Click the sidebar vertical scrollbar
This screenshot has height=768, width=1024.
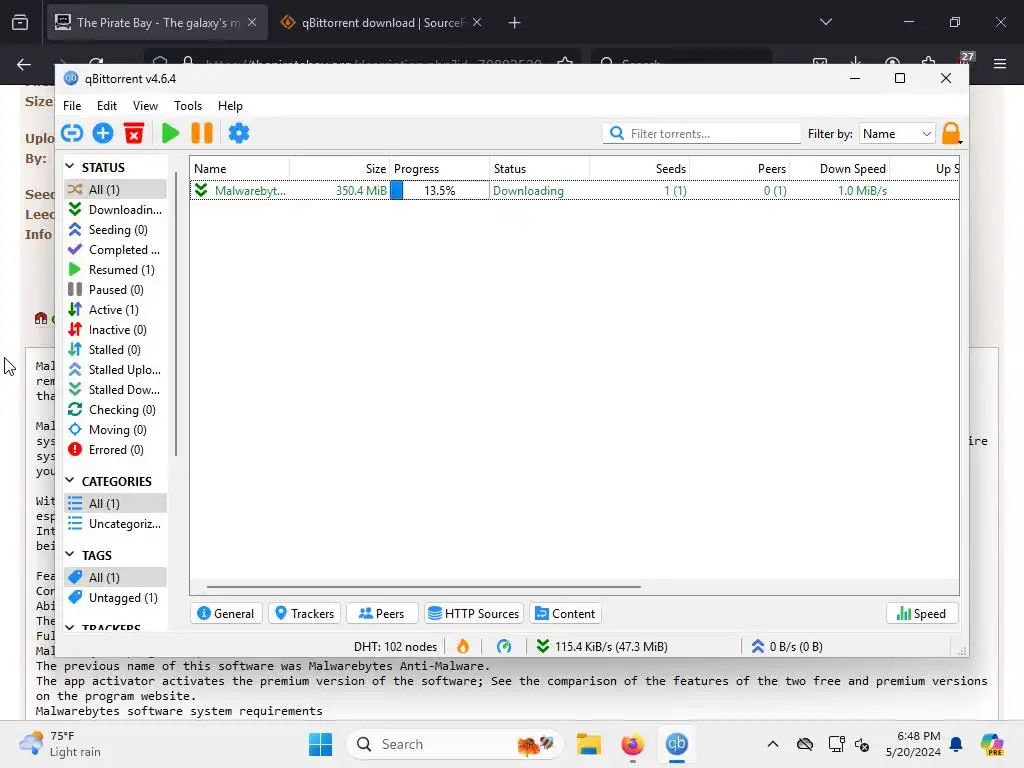tap(176, 313)
